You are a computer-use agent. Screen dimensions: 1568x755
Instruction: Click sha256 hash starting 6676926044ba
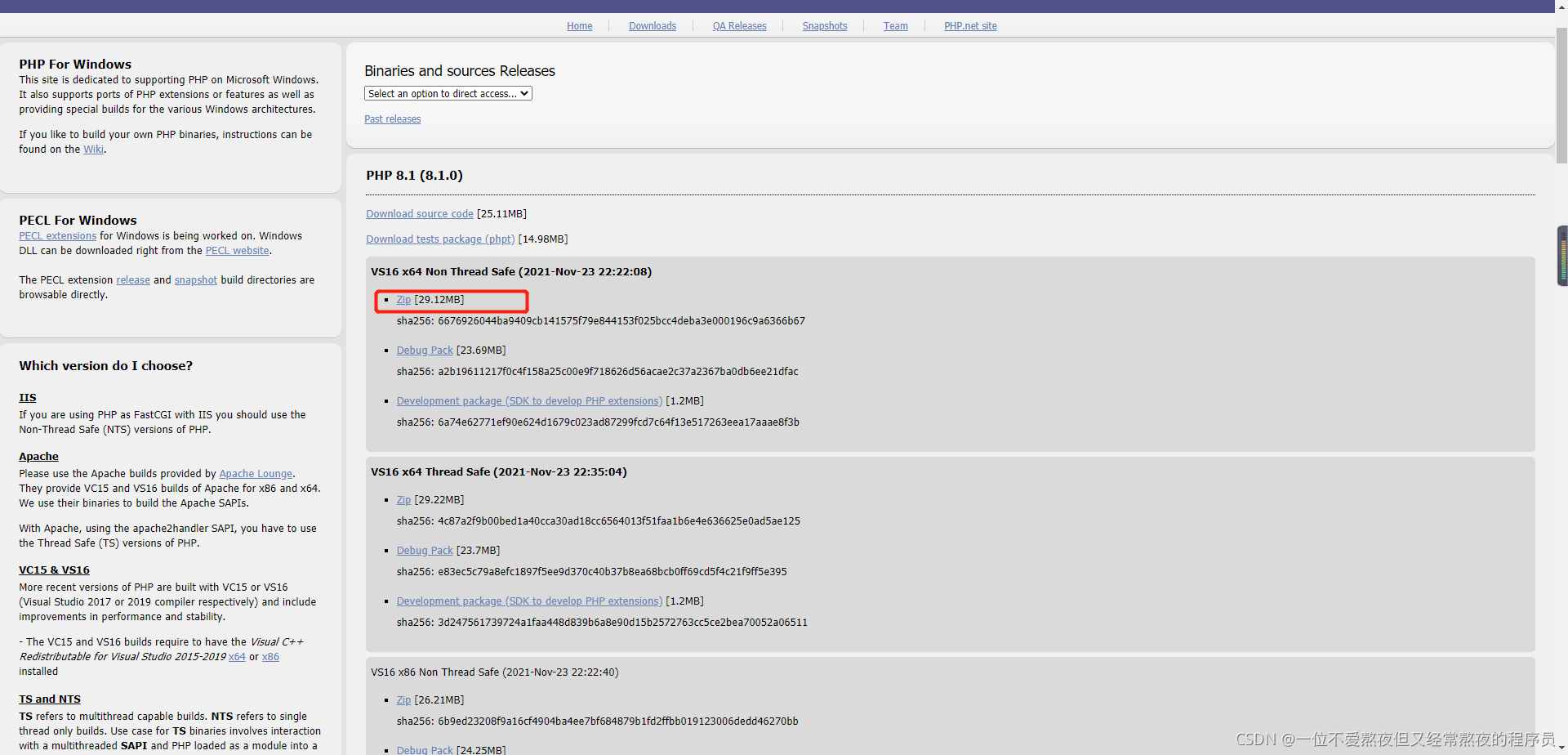[621, 321]
